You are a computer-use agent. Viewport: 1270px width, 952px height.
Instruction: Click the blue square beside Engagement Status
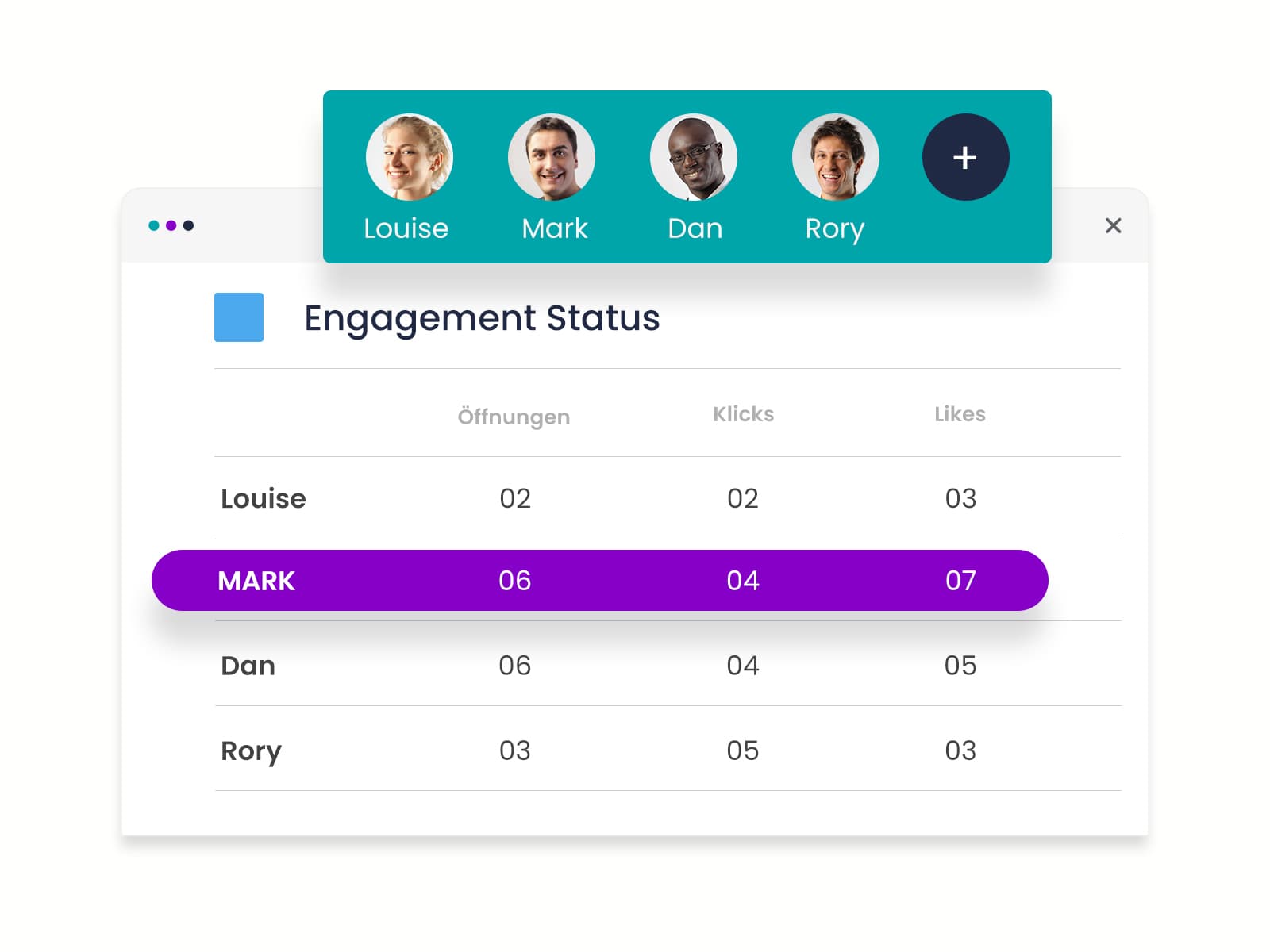coord(239,317)
